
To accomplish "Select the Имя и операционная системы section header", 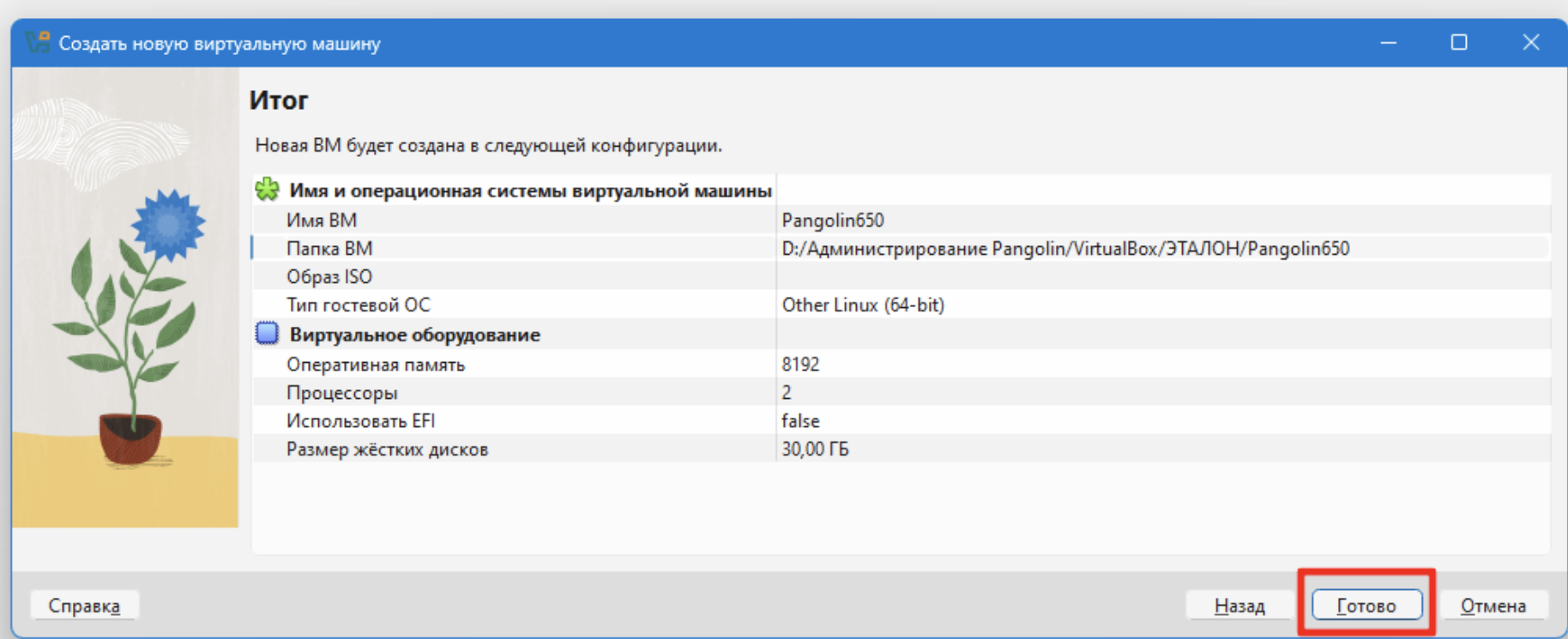I will [530, 190].
